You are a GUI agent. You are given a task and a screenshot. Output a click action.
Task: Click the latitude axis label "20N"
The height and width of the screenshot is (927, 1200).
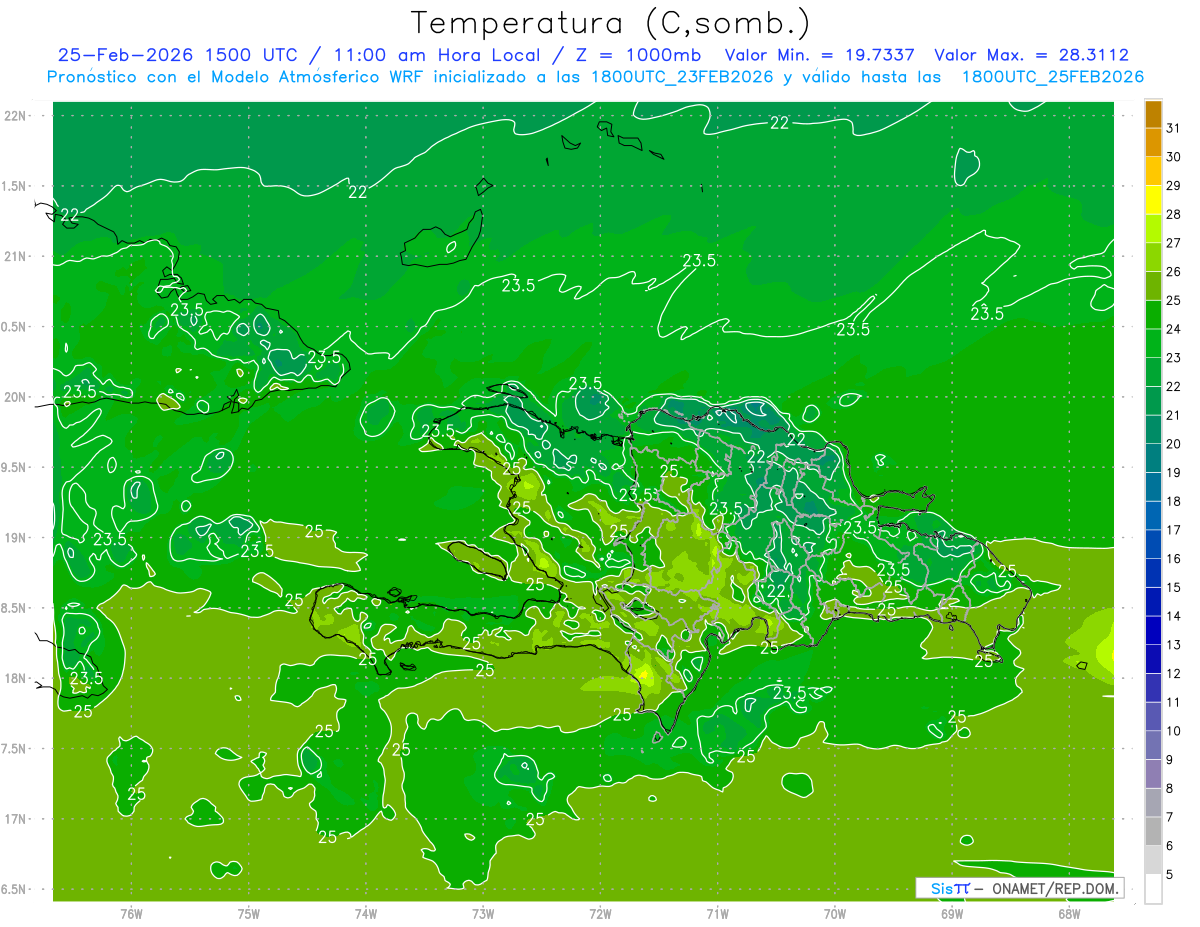pos(17,397)
